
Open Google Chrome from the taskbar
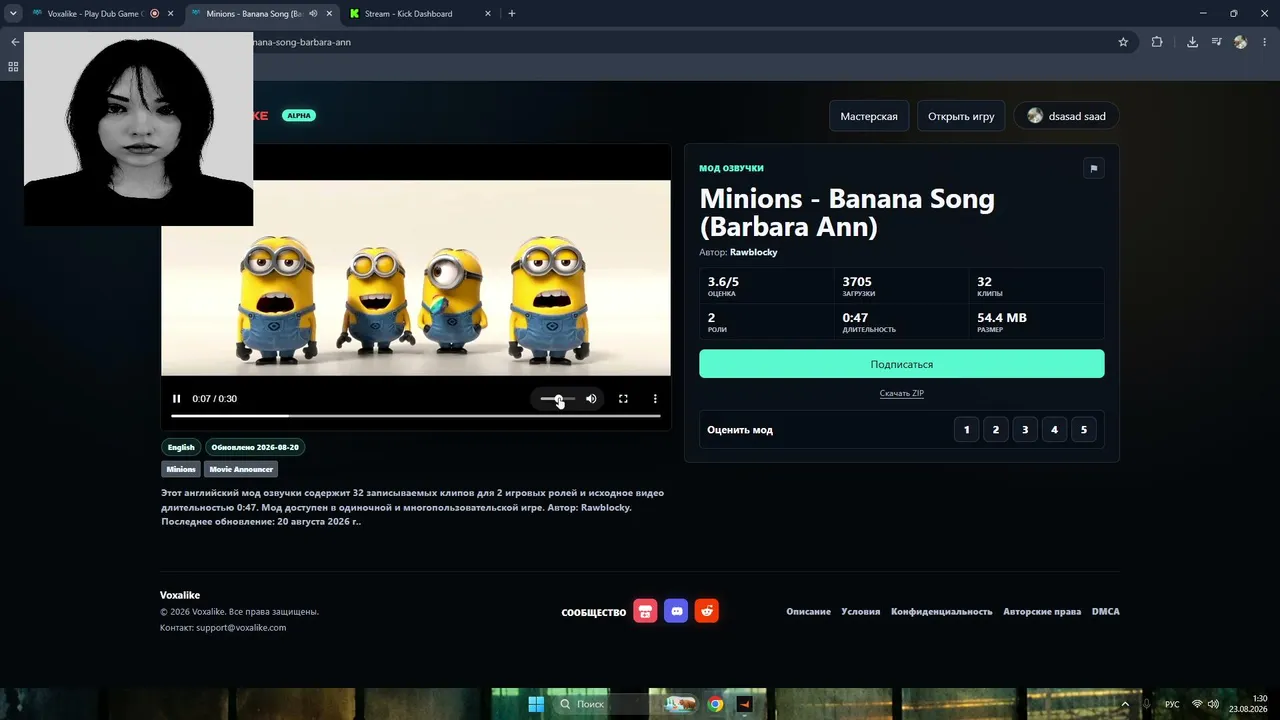pos(715,704)
